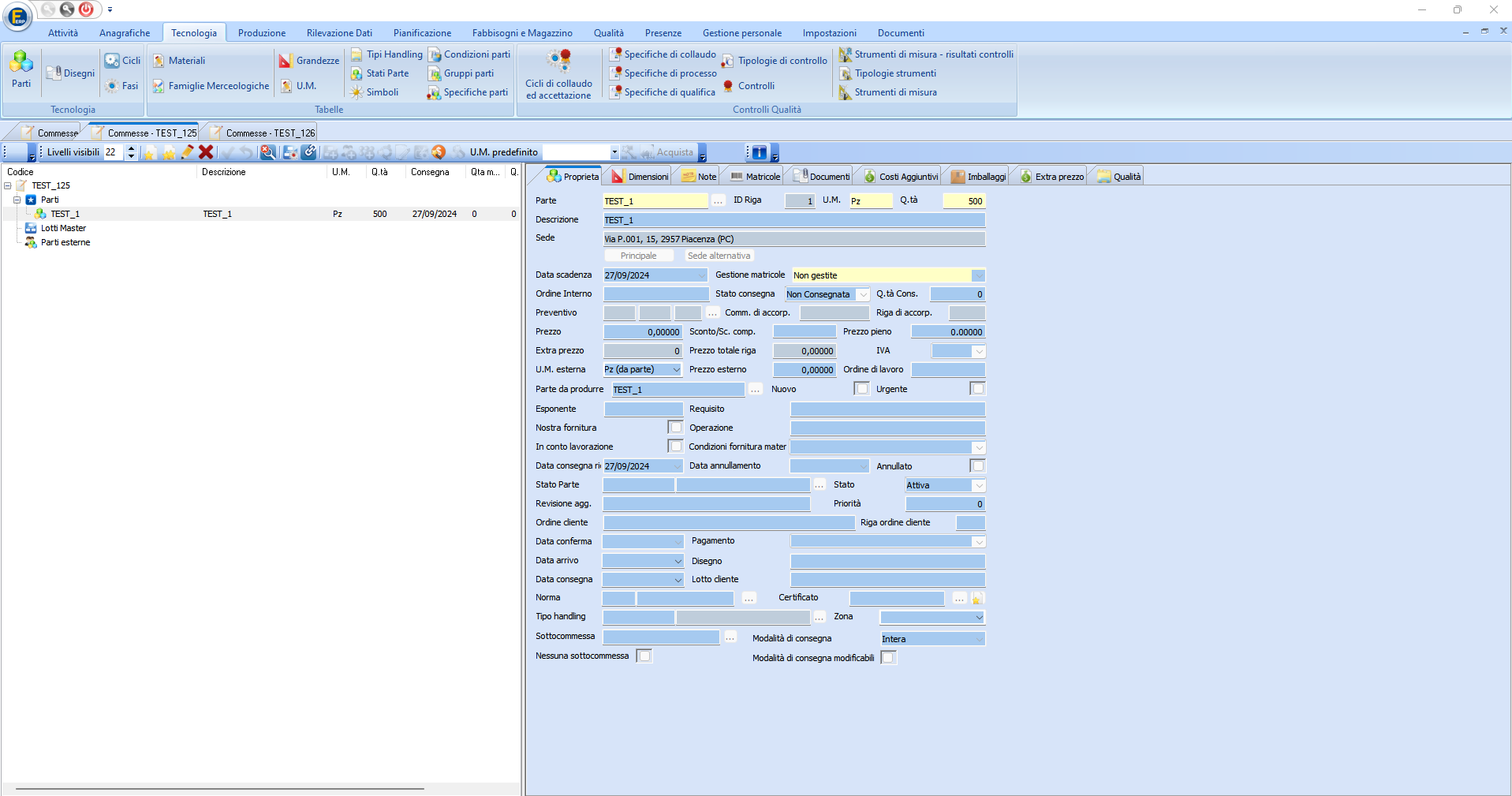Switch to the Produzione ribbon tab
The image size is (1512, 796).
[x=262, y=33]
